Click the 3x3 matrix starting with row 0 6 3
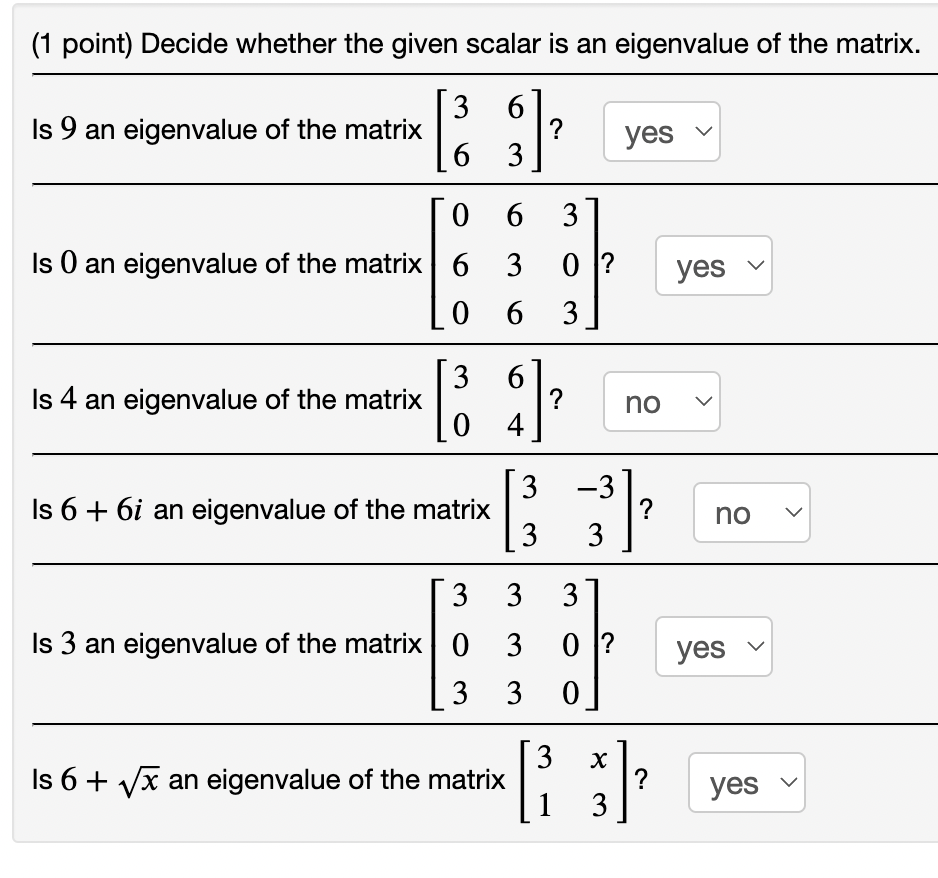Screen dimensions: 938x878 click(514, 264)
